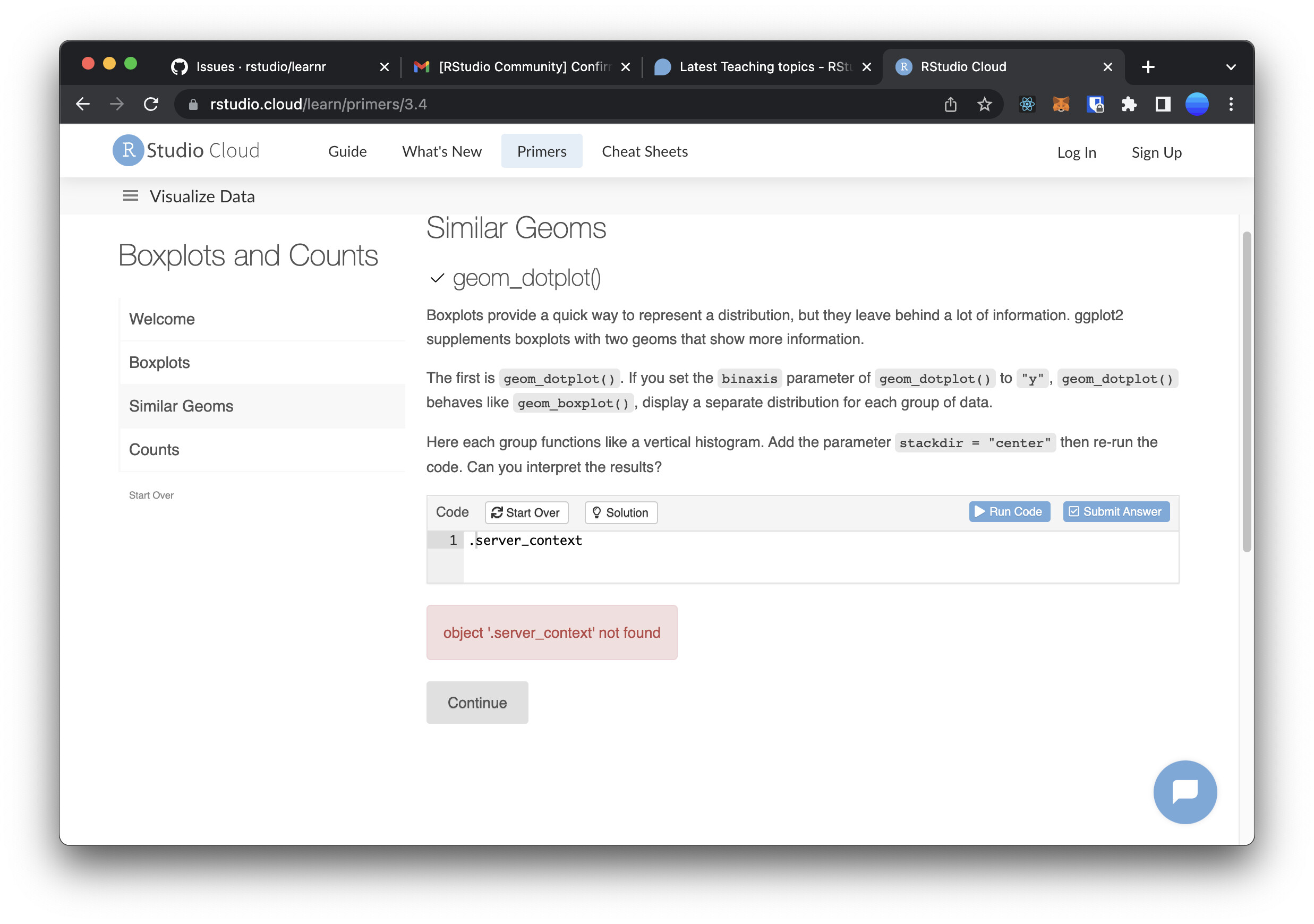Open the blue profile avatar
The width and height of the screenshot is (1314, 924).
pos(1197,104)
